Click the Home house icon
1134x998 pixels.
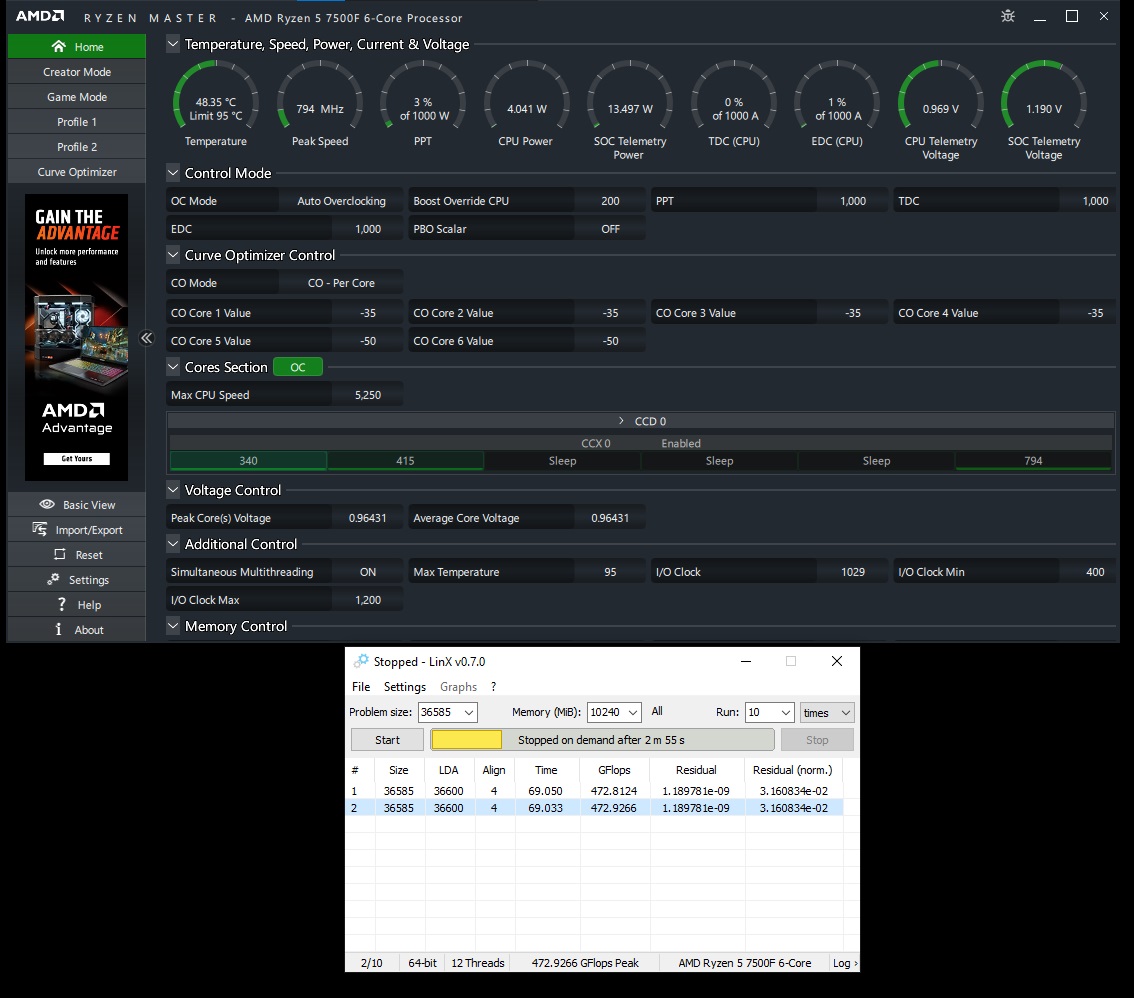pyautogui.click(x=59, y=46)
